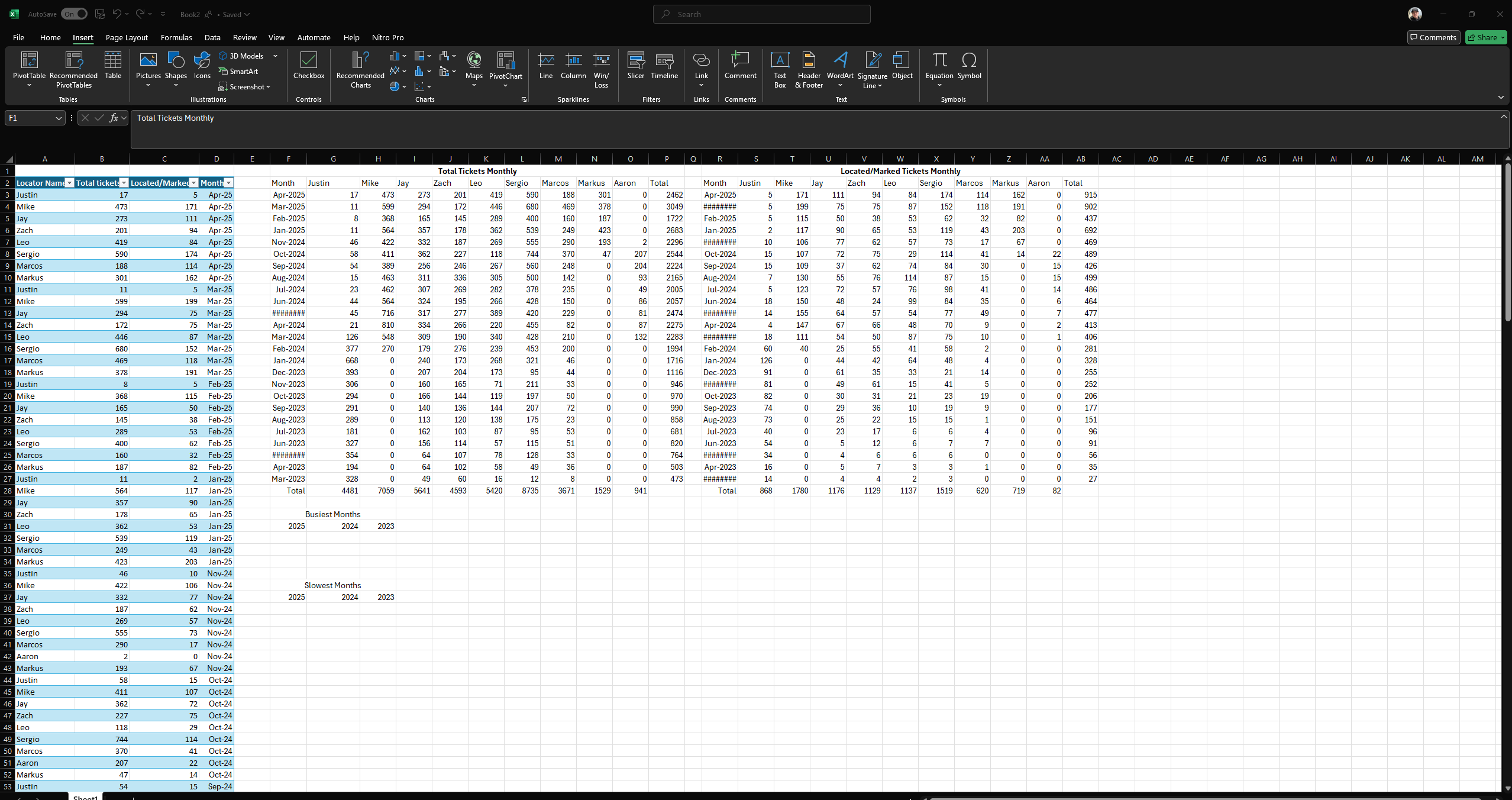
Task: Toggle the AutoSave switch
Action: tap(74, 14)
